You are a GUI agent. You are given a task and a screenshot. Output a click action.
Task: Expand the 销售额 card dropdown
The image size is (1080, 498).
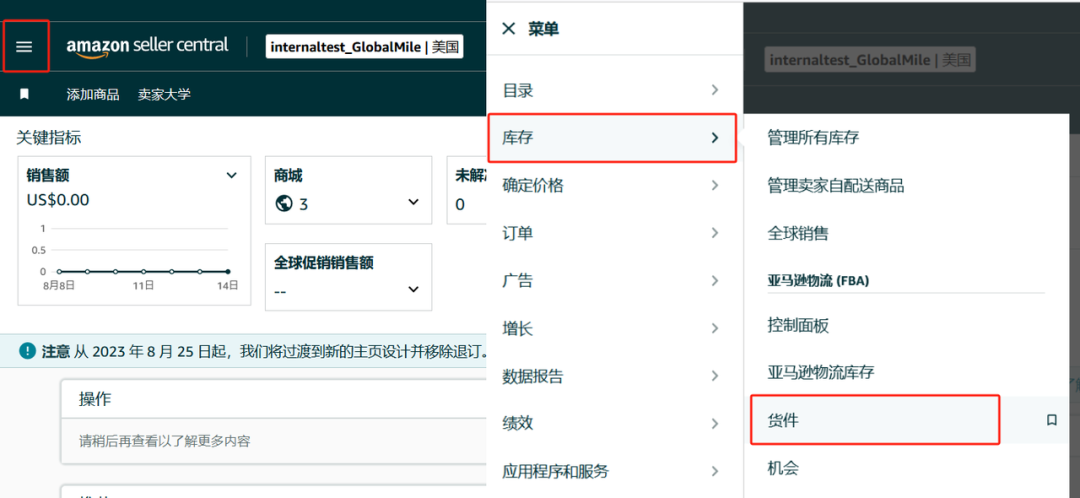[x=231, y=176]
